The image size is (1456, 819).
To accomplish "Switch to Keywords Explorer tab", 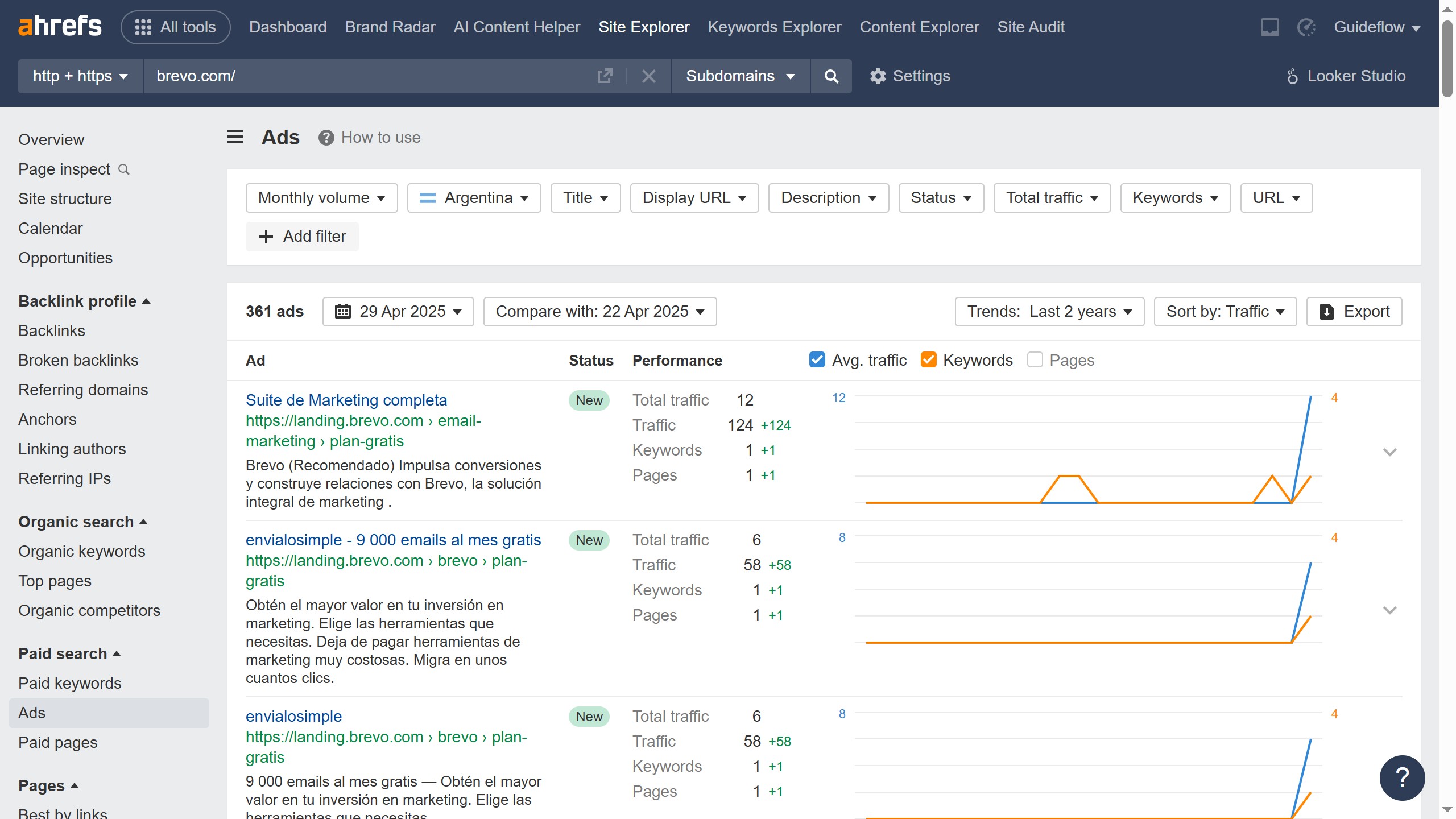I will coord(774,27).
